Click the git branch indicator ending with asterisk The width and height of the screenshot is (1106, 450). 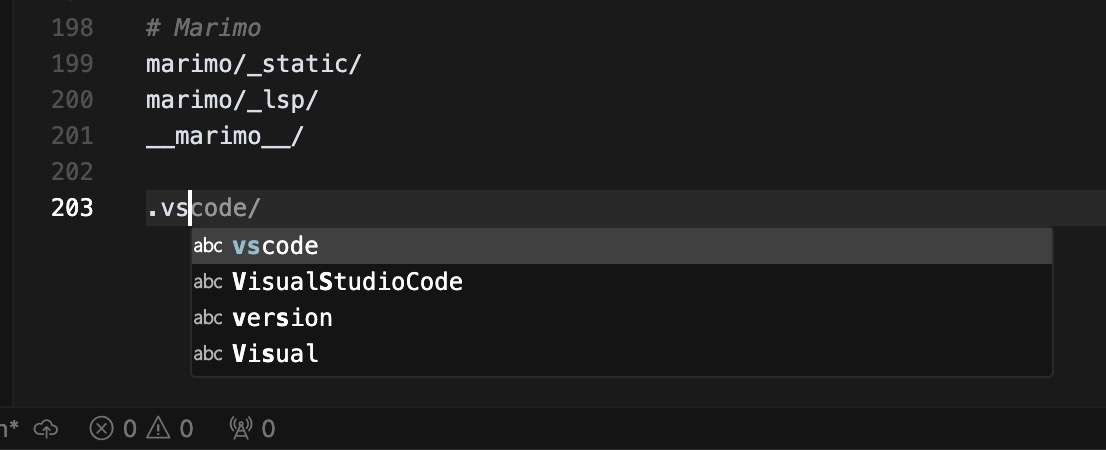[x=9, y=428]
